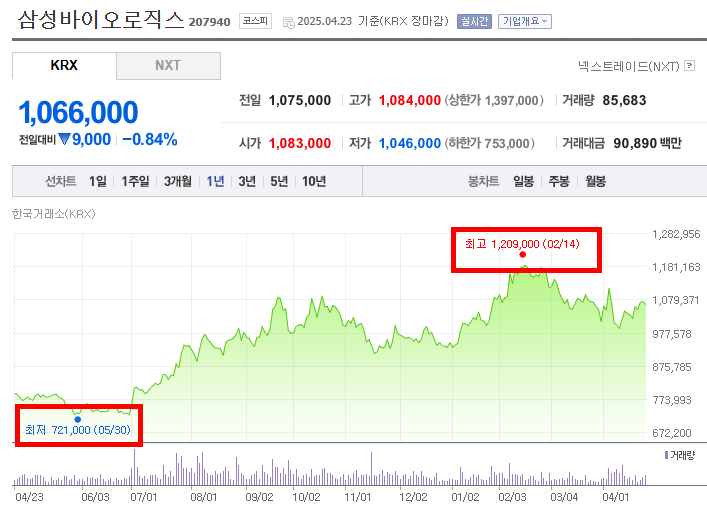The image size is (707, 518).
Task: Switch to 주봉 candle chart
Action: coord(559,181)
